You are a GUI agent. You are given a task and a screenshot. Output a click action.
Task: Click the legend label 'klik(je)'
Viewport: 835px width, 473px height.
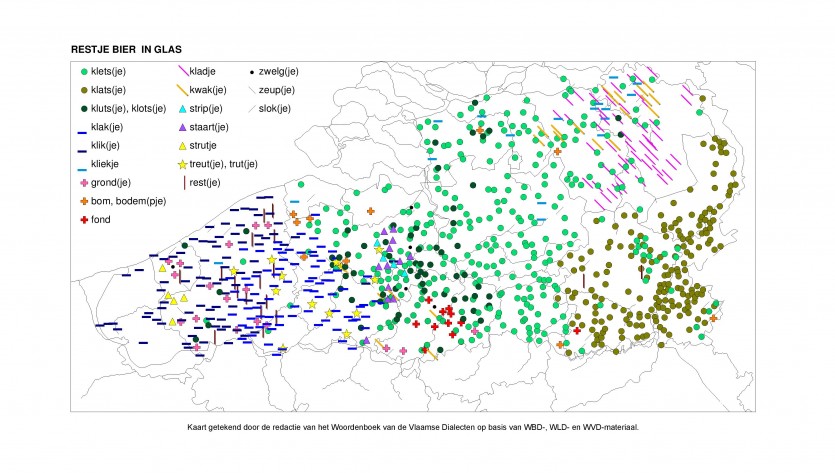pyautogui.click(x=105, y=145)
